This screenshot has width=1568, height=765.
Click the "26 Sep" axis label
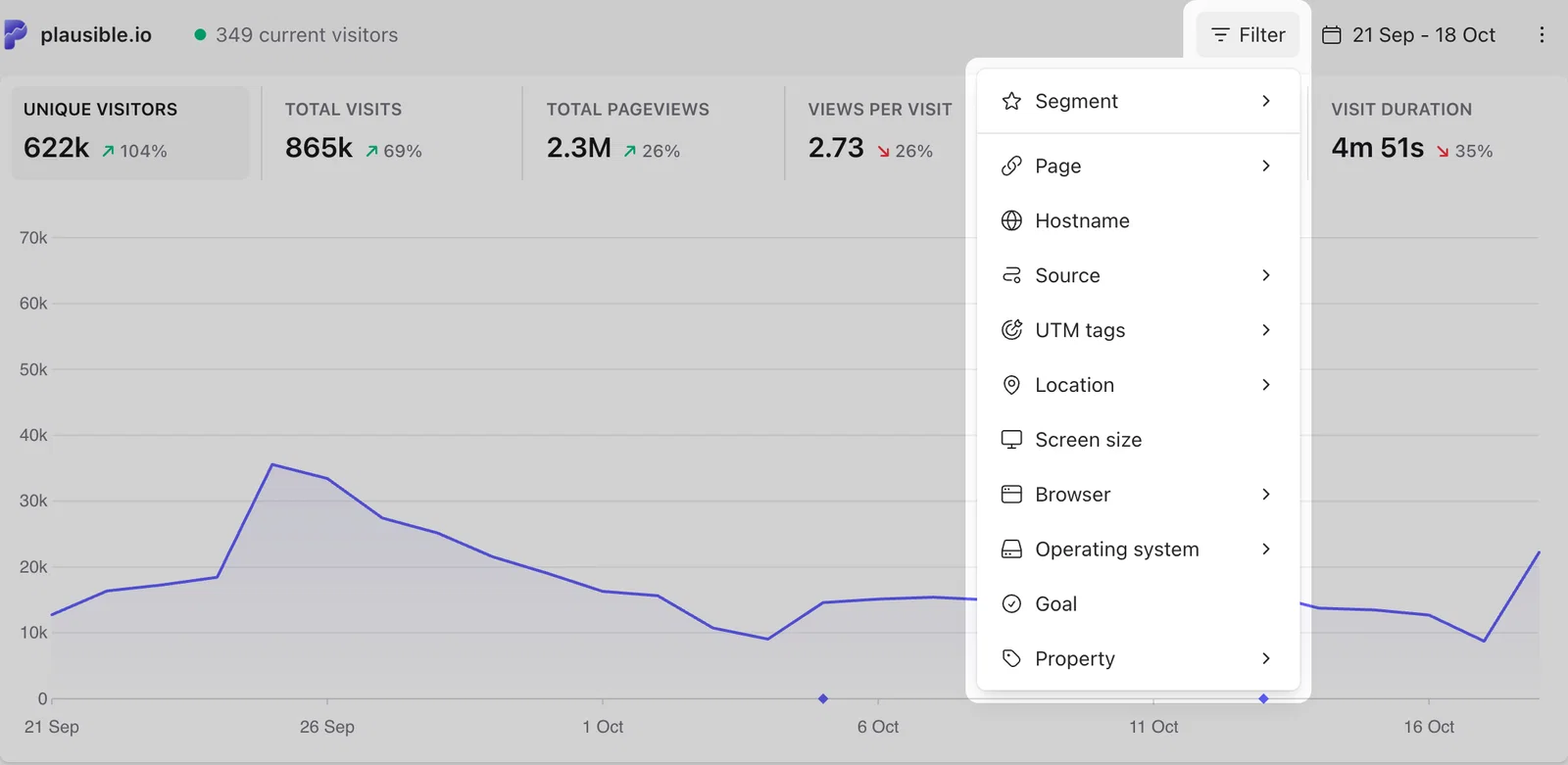[x=327, y=727]
